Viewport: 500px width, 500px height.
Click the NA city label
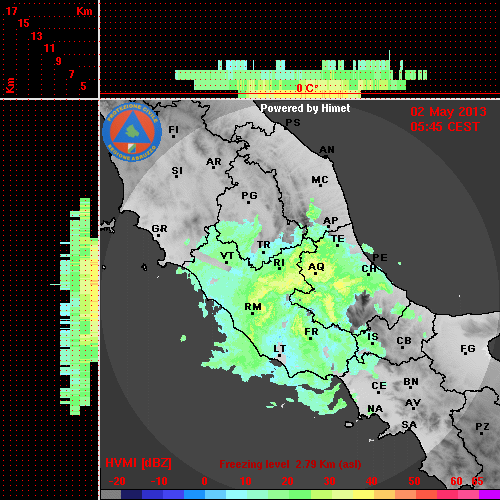coord(375,409)
